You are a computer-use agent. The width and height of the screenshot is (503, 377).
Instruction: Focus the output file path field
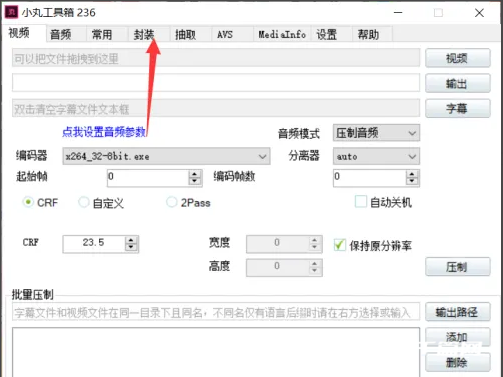216,83
